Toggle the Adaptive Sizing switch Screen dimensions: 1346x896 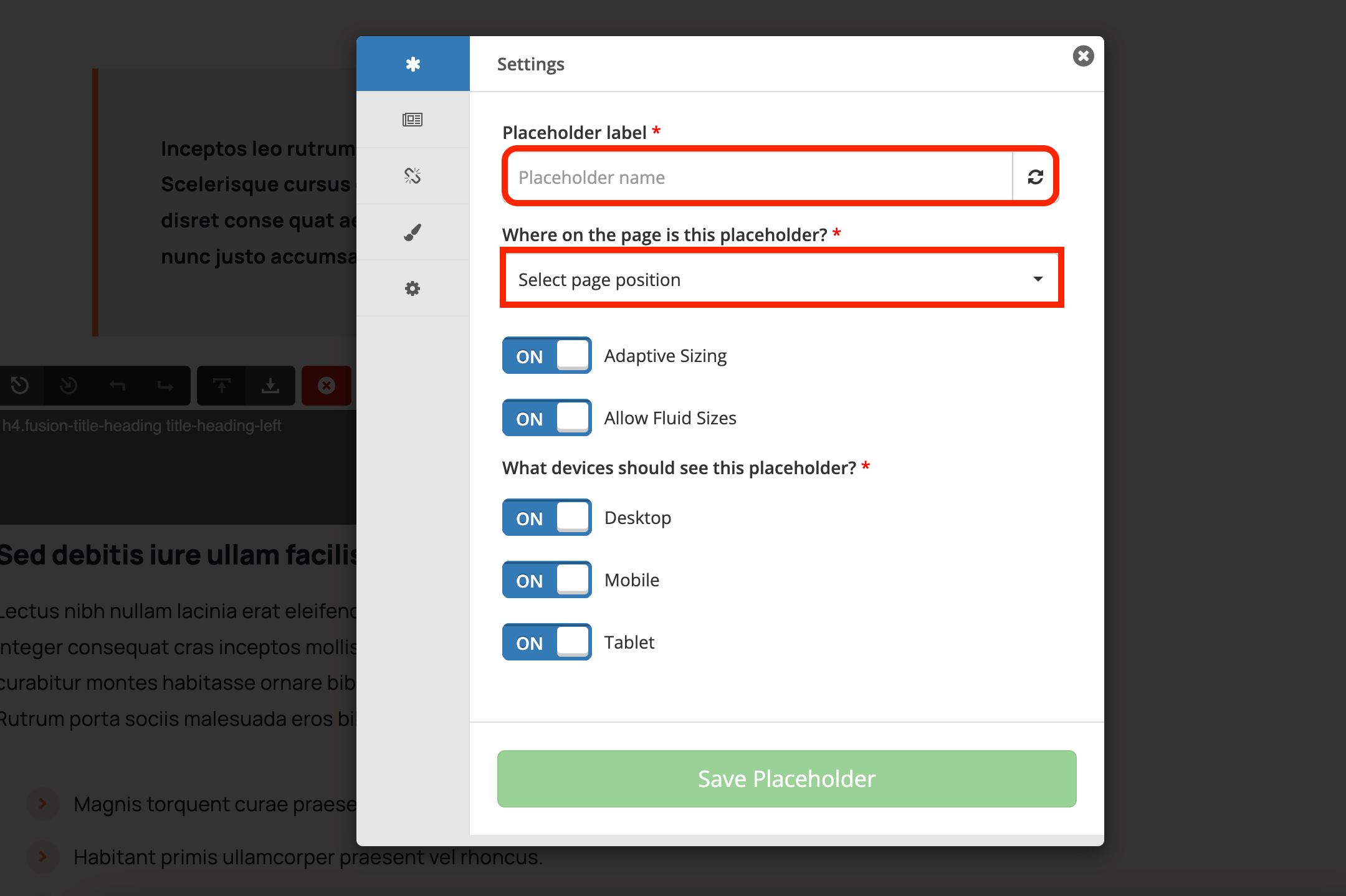547,356
